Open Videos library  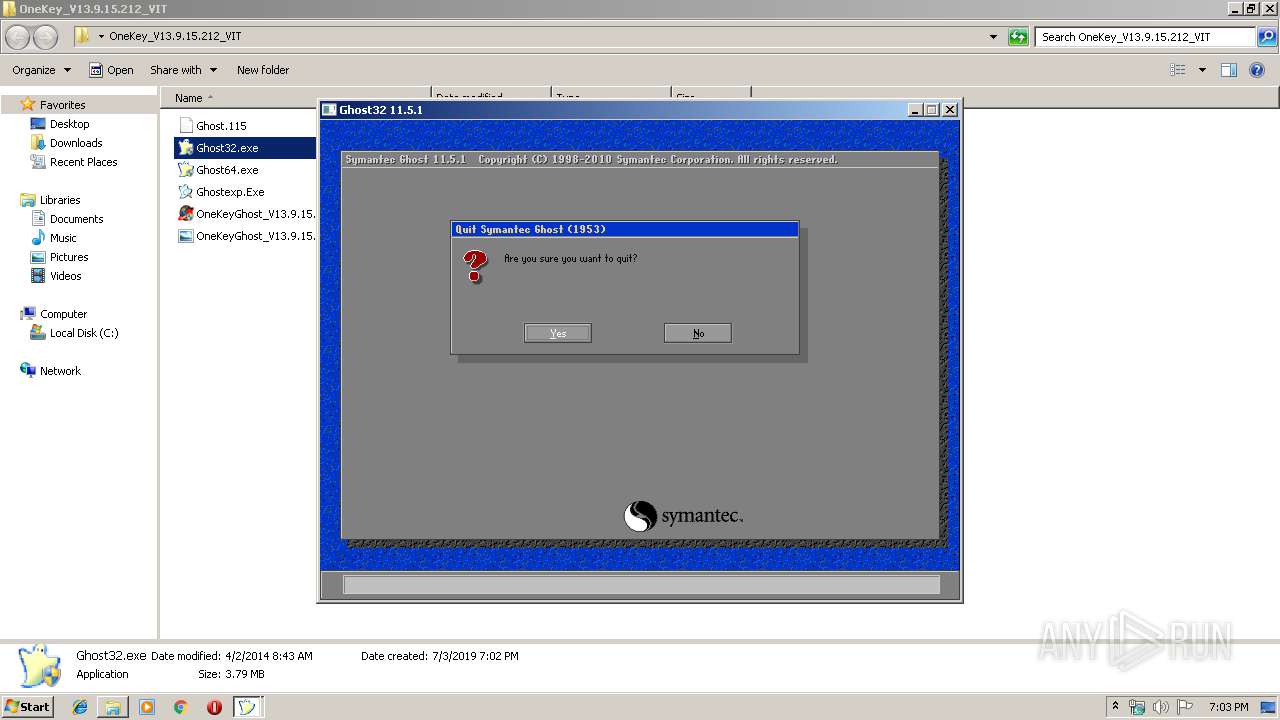coord(66,276)
